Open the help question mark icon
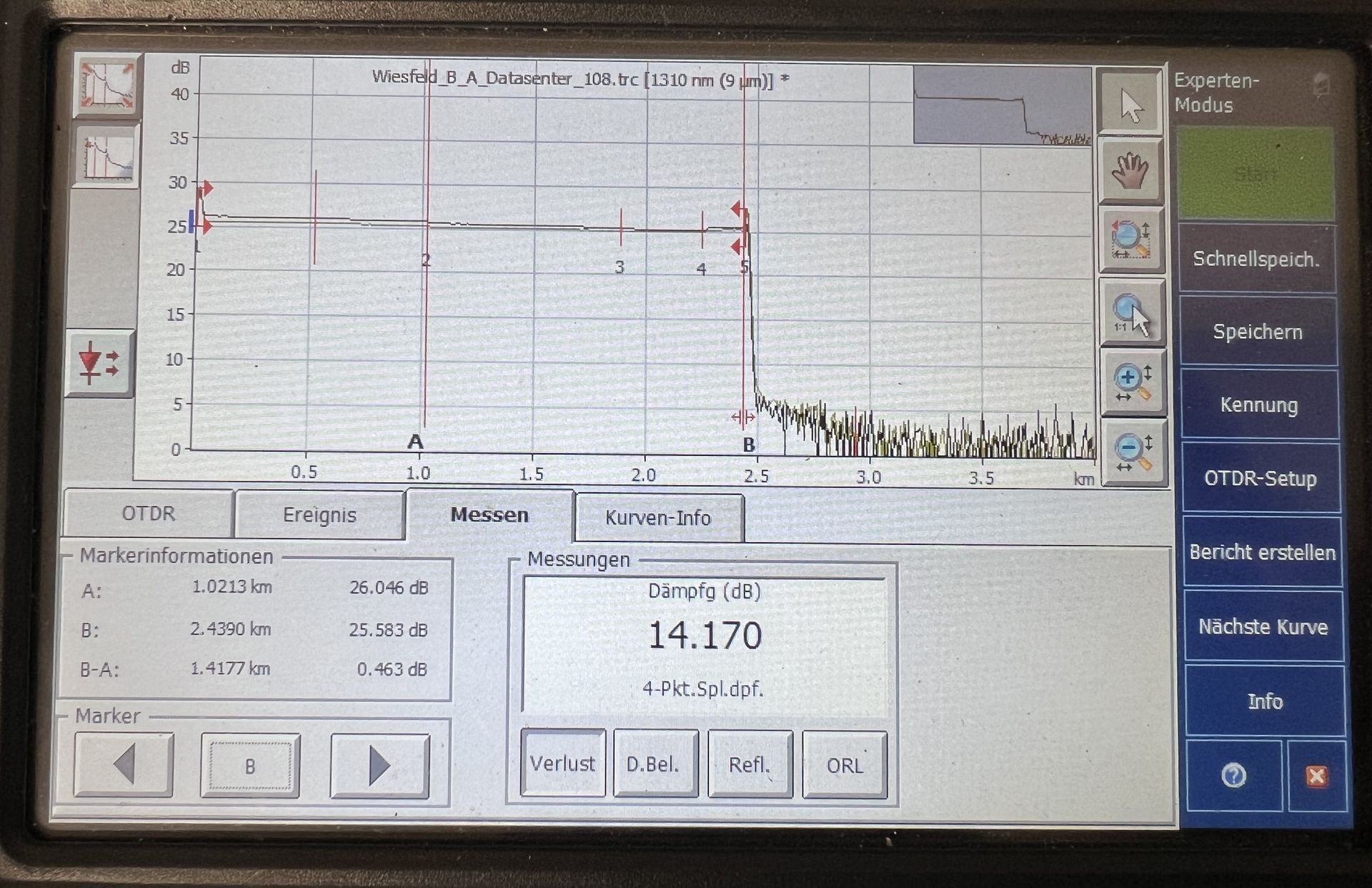This screenshot has width=1372, height=888. click(1233, 775)
